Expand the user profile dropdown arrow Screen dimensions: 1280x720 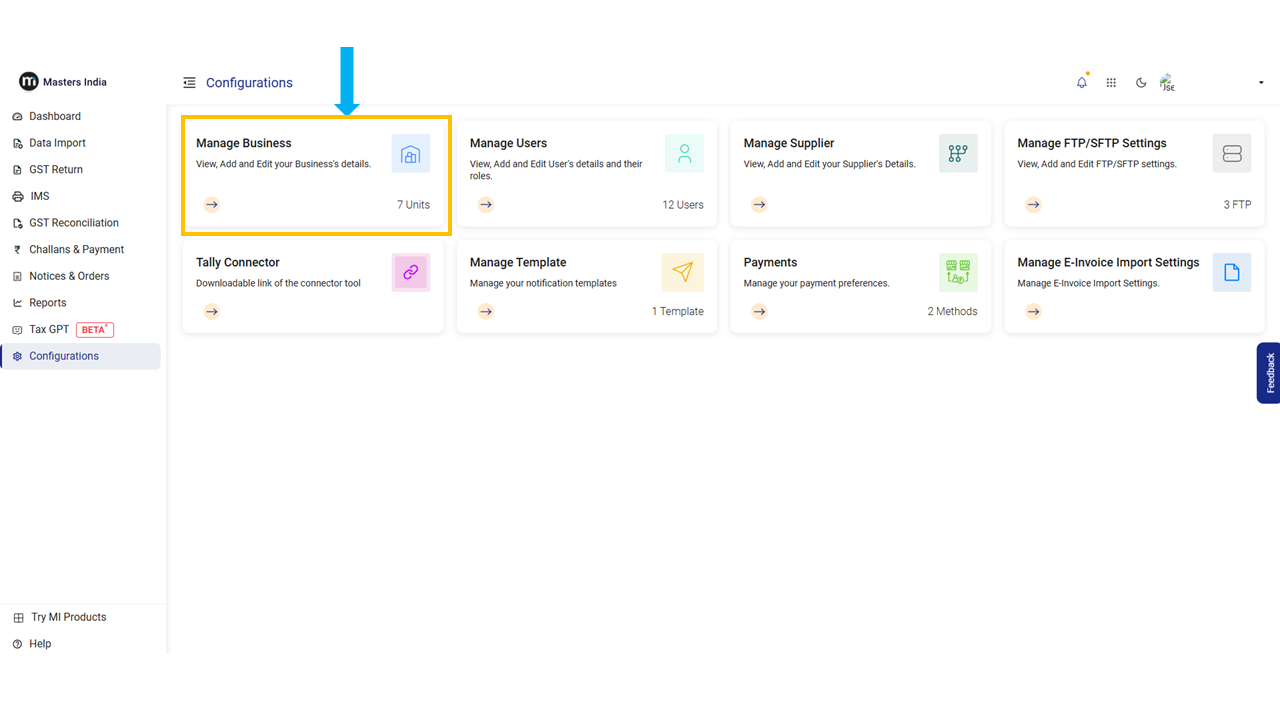coord(1260,83)
